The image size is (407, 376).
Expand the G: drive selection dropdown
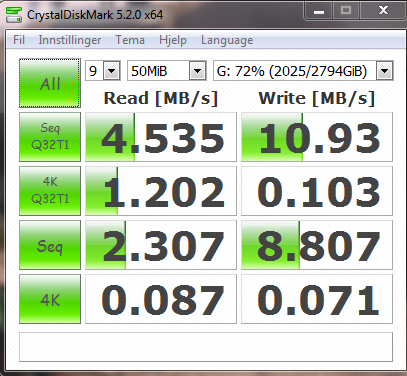click(384, 71)
